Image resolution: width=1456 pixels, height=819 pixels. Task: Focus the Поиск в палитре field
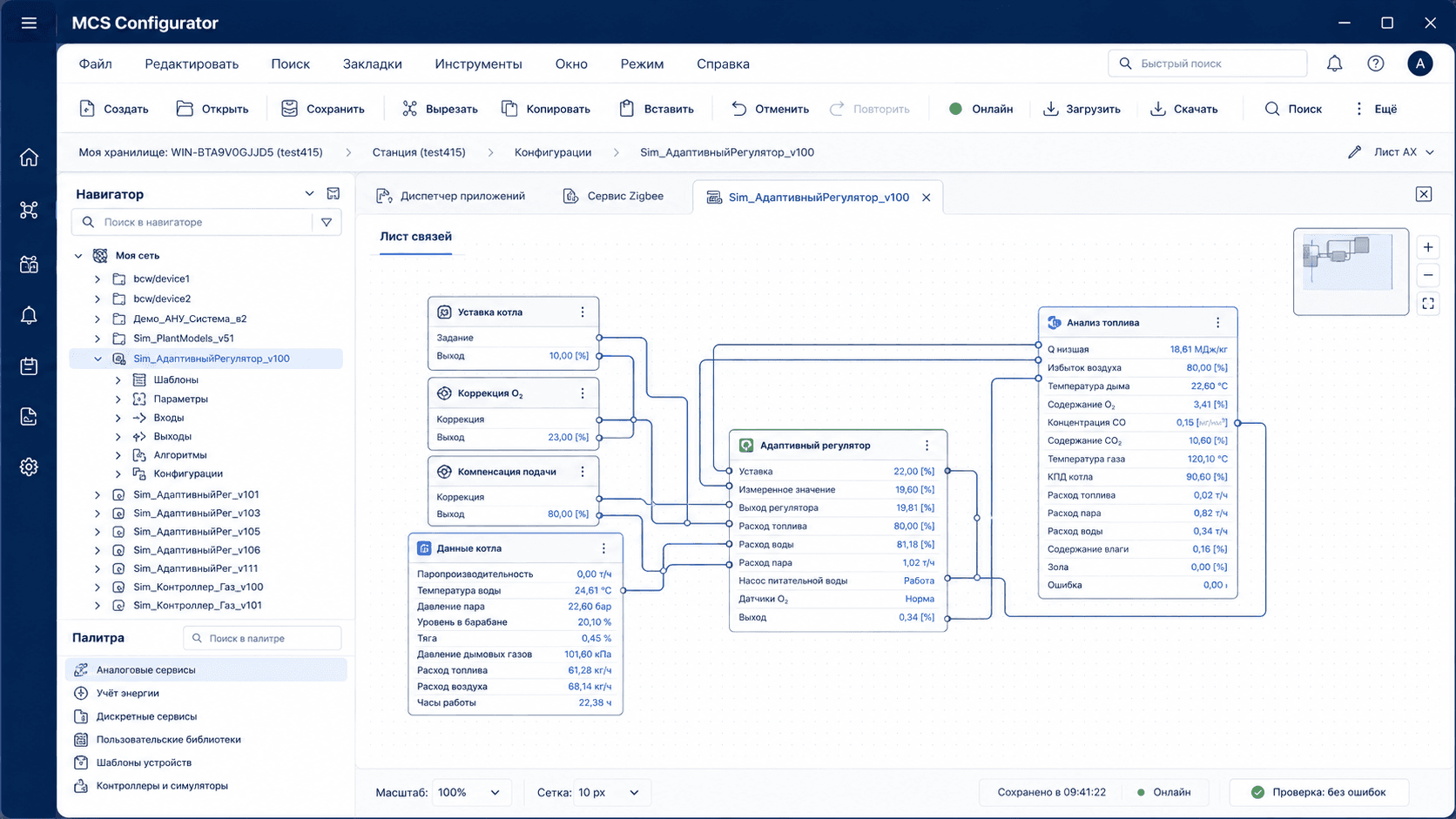(263, 638)
